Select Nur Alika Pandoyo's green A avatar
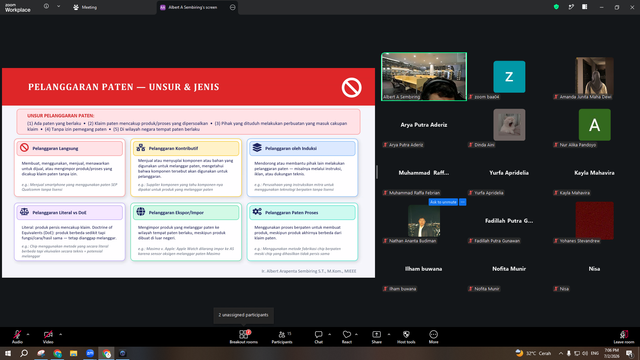 (x=594, y=124)
